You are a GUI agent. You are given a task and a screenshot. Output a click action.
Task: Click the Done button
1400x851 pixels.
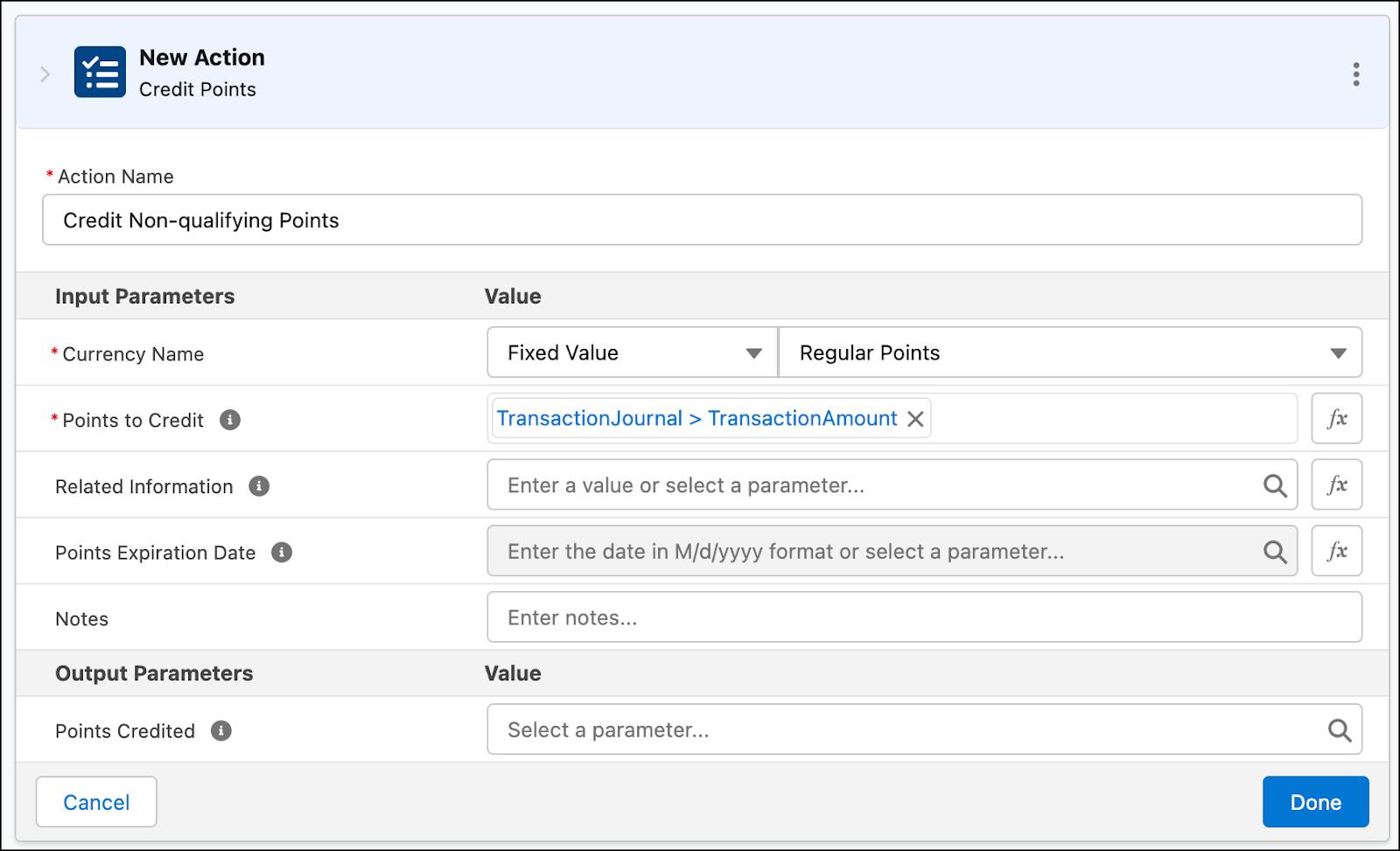click(x=1315, y=801)
